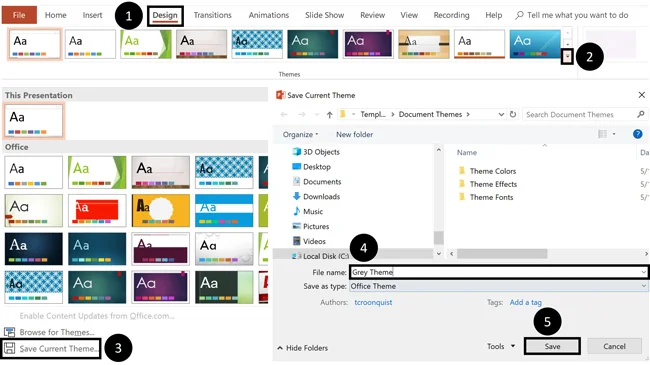
Task: Apply the green Facet theme in ribbon
Action: [146, 44]
